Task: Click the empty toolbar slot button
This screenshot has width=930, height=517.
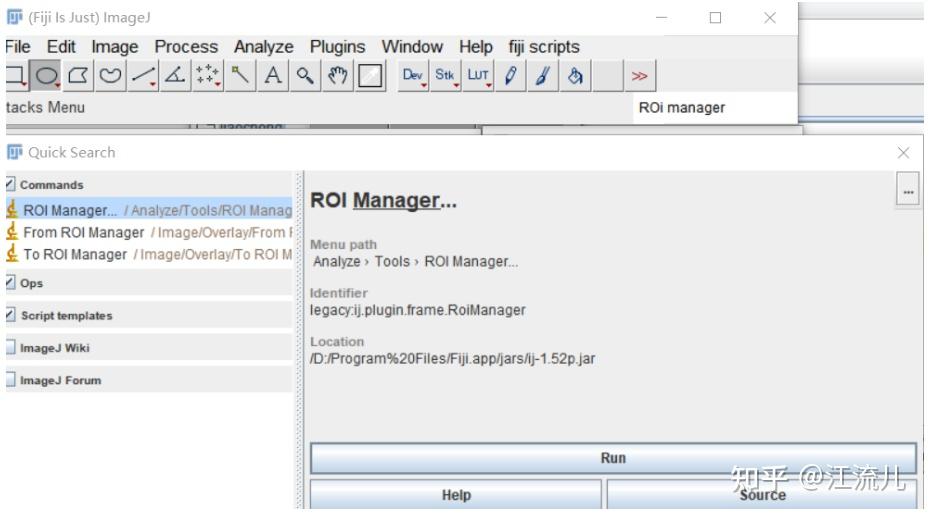Action: [608, 76]
